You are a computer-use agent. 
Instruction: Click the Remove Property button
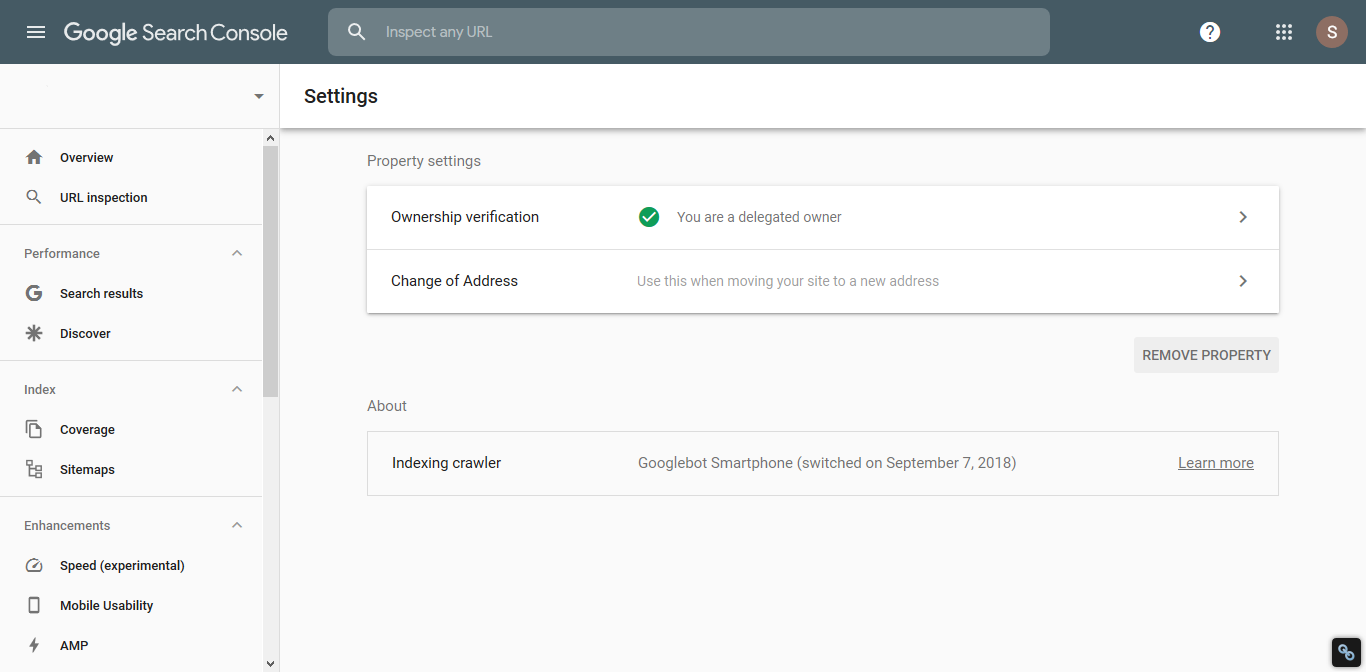click(x=1206, y=355)
